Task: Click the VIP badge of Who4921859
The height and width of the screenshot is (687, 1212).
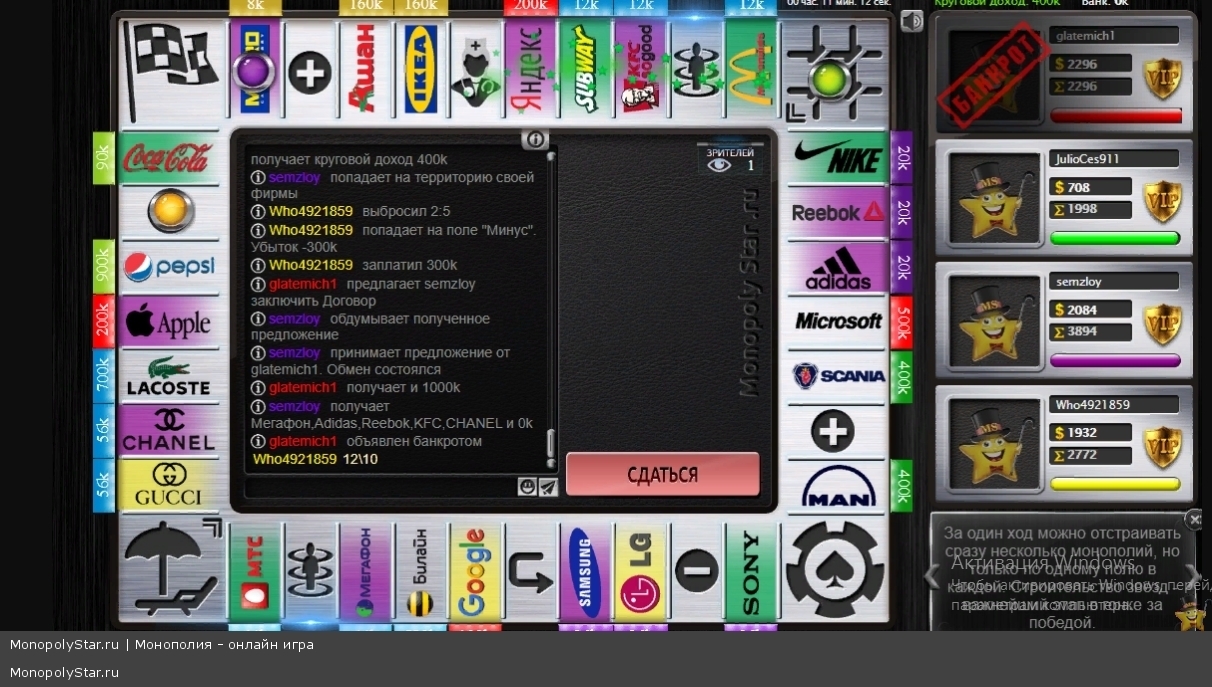Action: click(1162, 447)
